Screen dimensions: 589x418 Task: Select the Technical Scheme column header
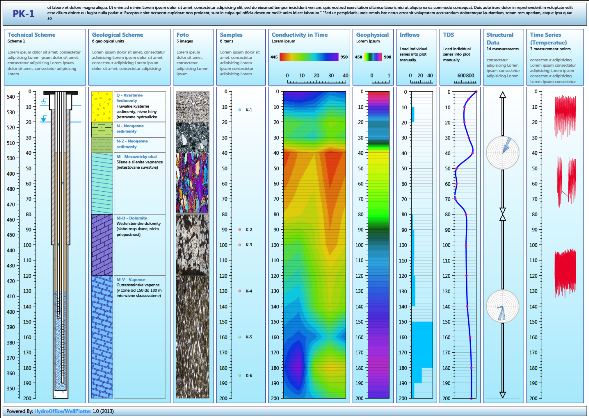tap(32, 35)
